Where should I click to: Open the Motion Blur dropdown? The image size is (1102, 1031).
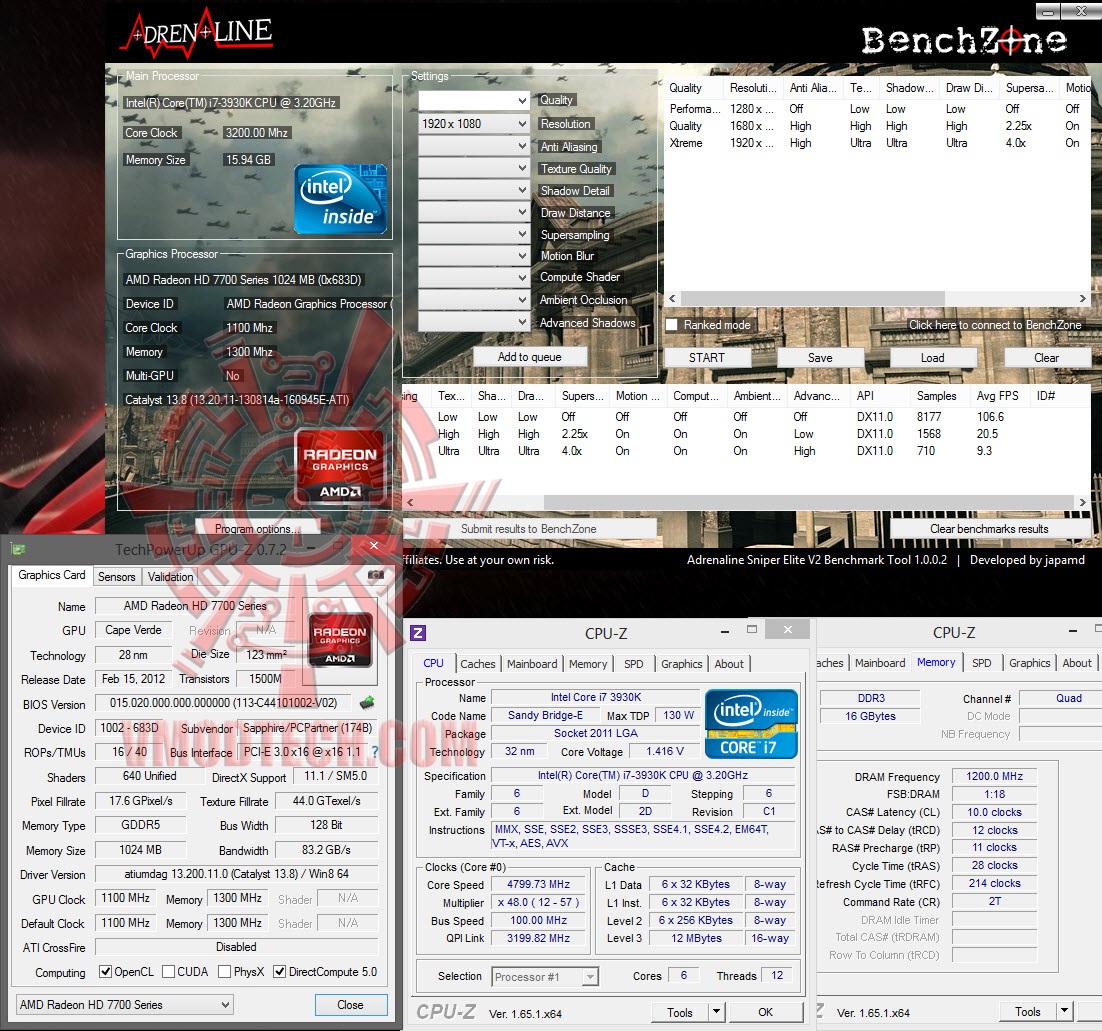pos(474,256)
